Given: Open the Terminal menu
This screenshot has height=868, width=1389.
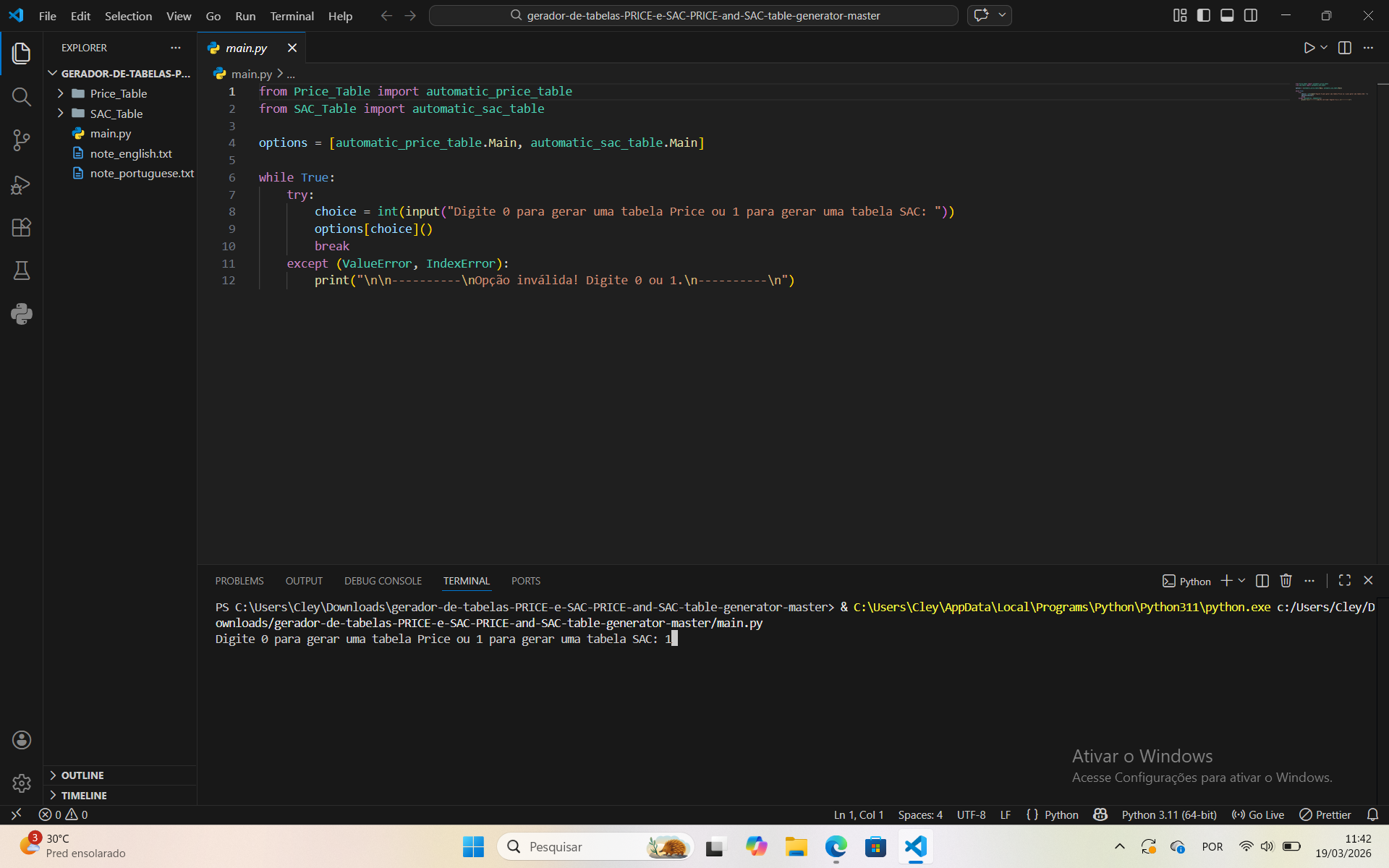Looking at the screenshot, I should (x=292, y=16).
